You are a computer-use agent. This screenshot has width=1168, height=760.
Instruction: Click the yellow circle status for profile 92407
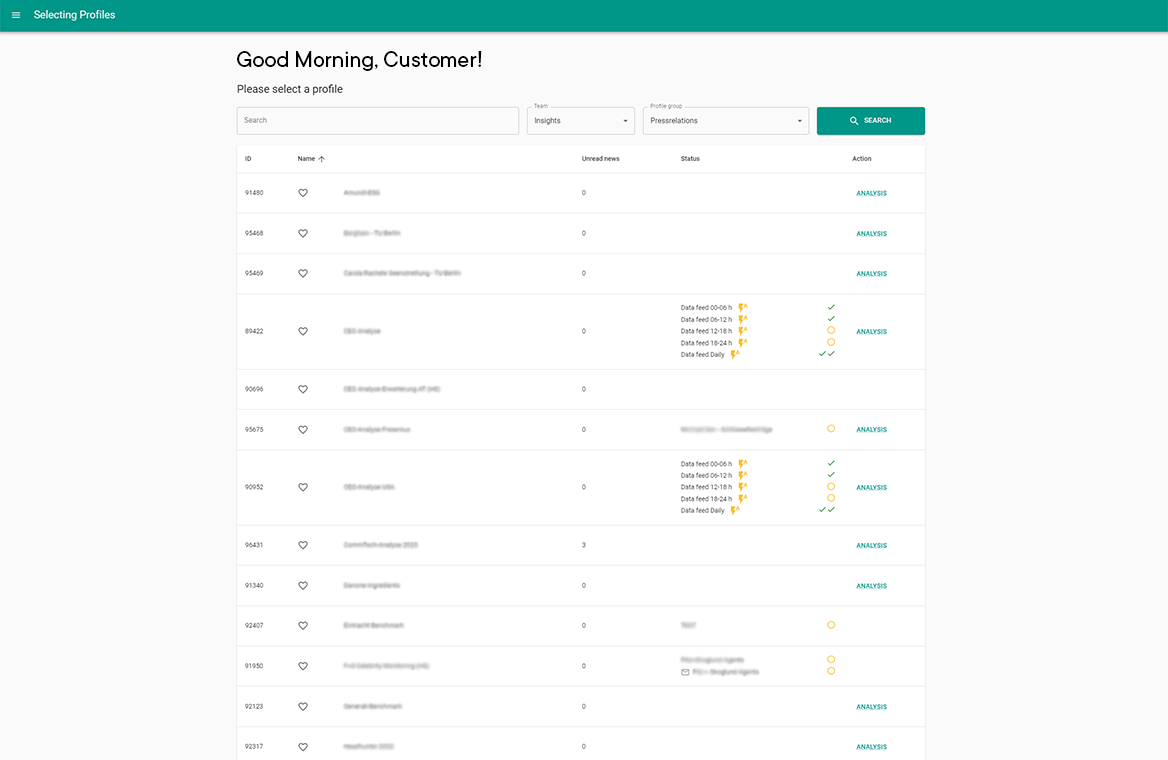[x=831, y=625]
